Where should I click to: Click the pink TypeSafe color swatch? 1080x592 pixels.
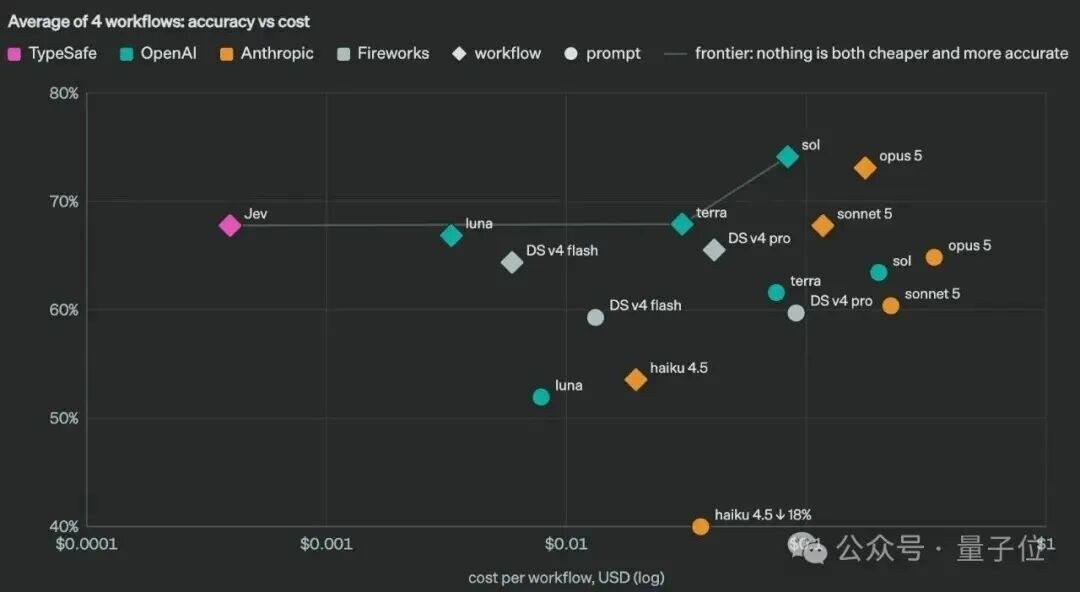pyautogui.click(x=14, y=54)
